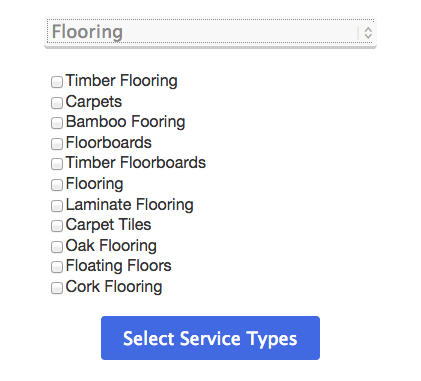Enable the Oak Flooring checkbox
Viewport: 421px width, 381px height.
(x=57, y=247)
